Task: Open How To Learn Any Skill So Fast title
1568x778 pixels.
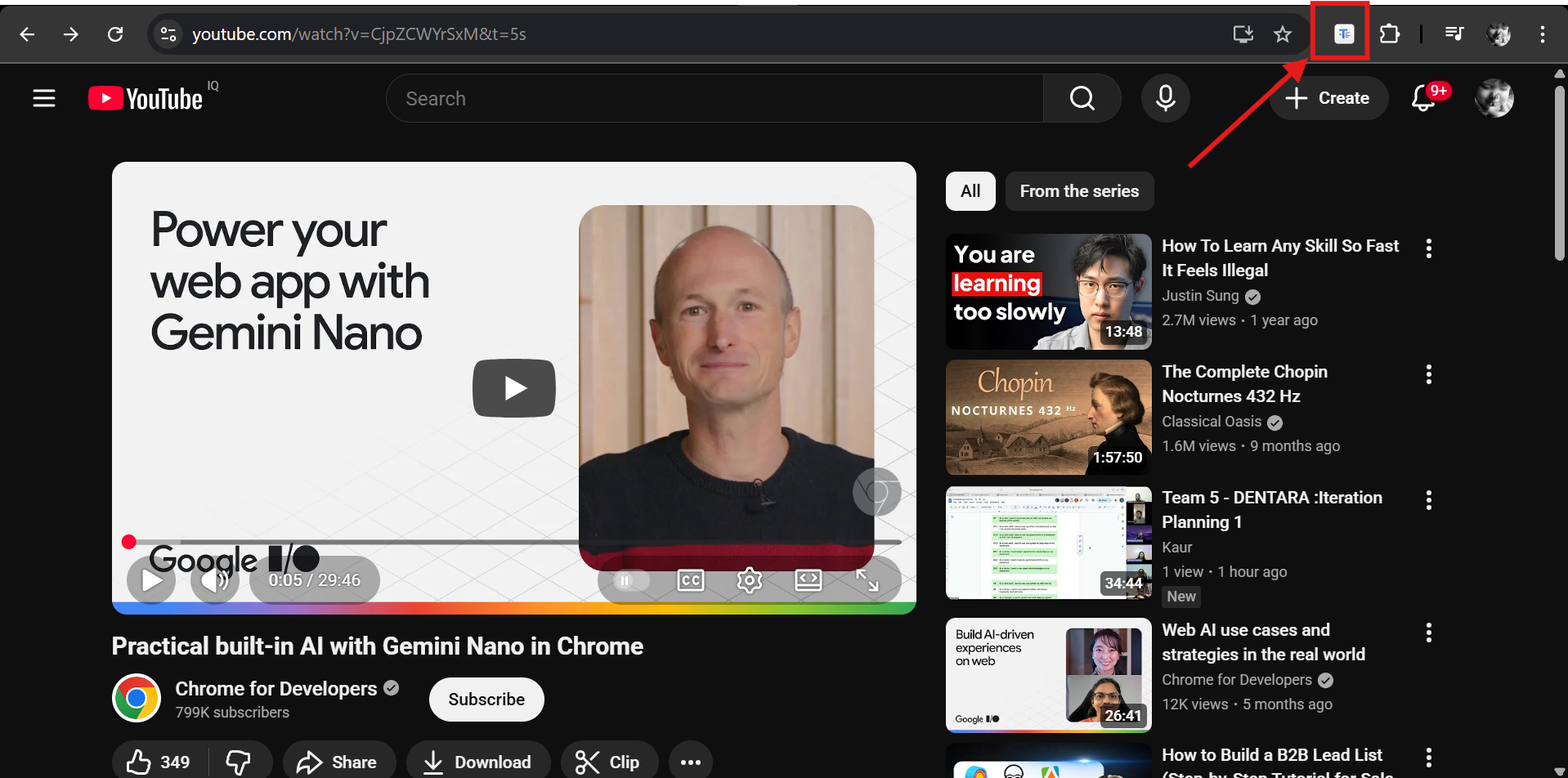Action: [x=1280, y=258]
